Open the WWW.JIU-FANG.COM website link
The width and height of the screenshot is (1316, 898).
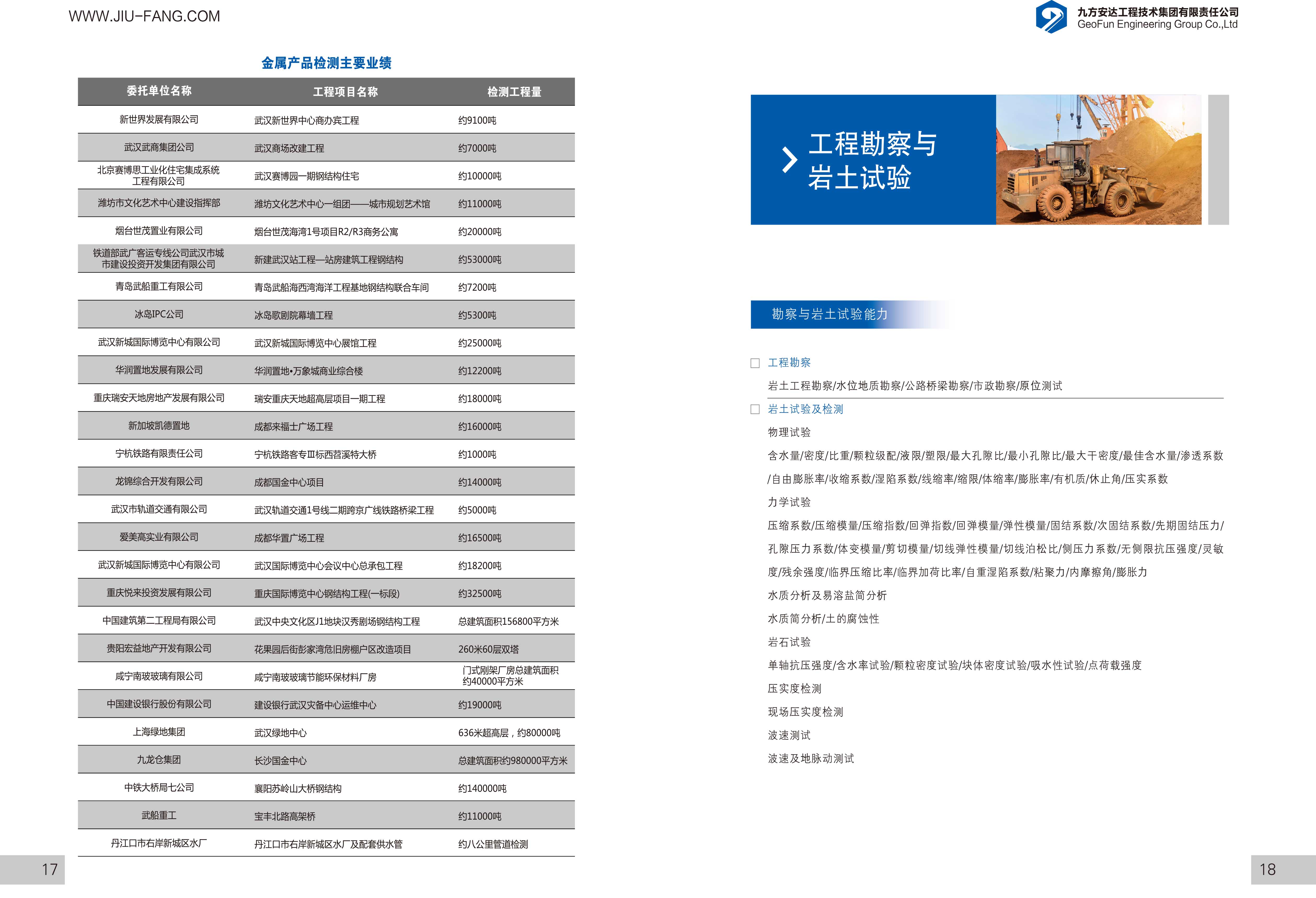(145, 16)
